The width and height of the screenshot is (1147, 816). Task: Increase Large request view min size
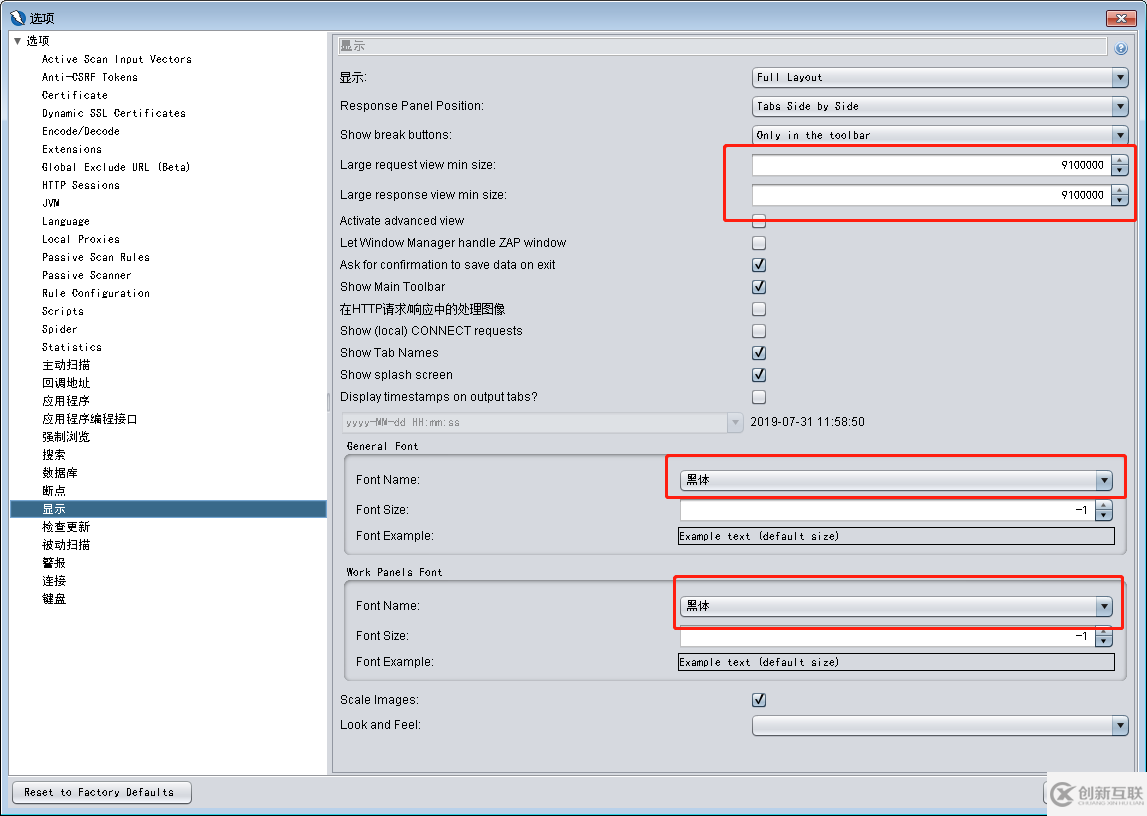1119,160
